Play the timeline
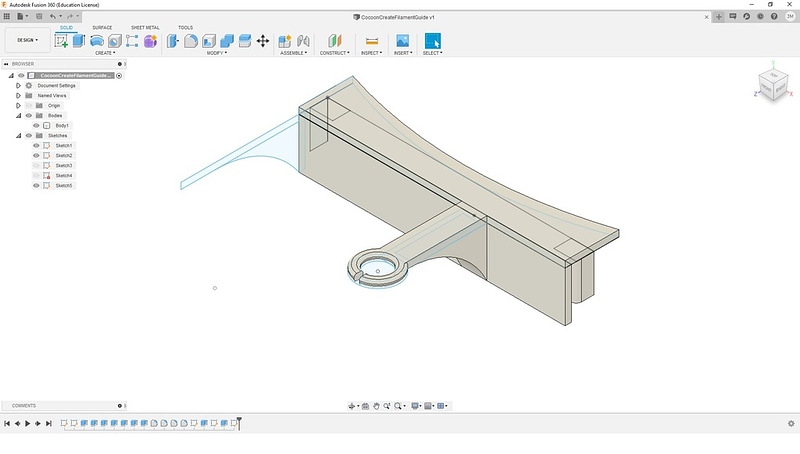 28,423
